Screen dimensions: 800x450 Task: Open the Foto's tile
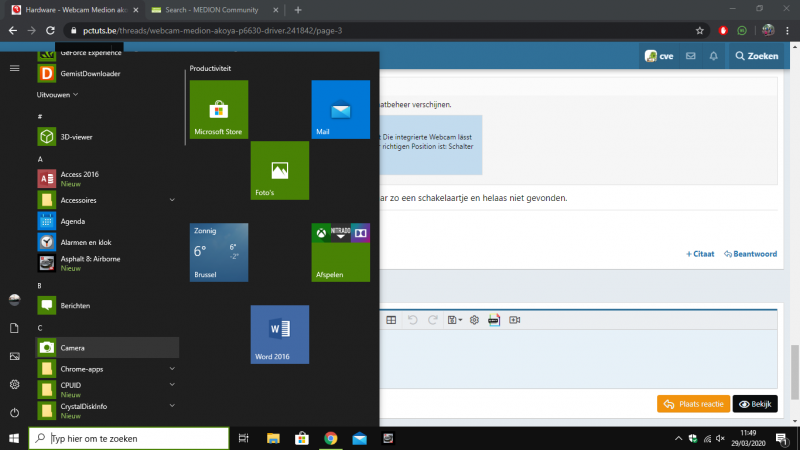(280, 170)
